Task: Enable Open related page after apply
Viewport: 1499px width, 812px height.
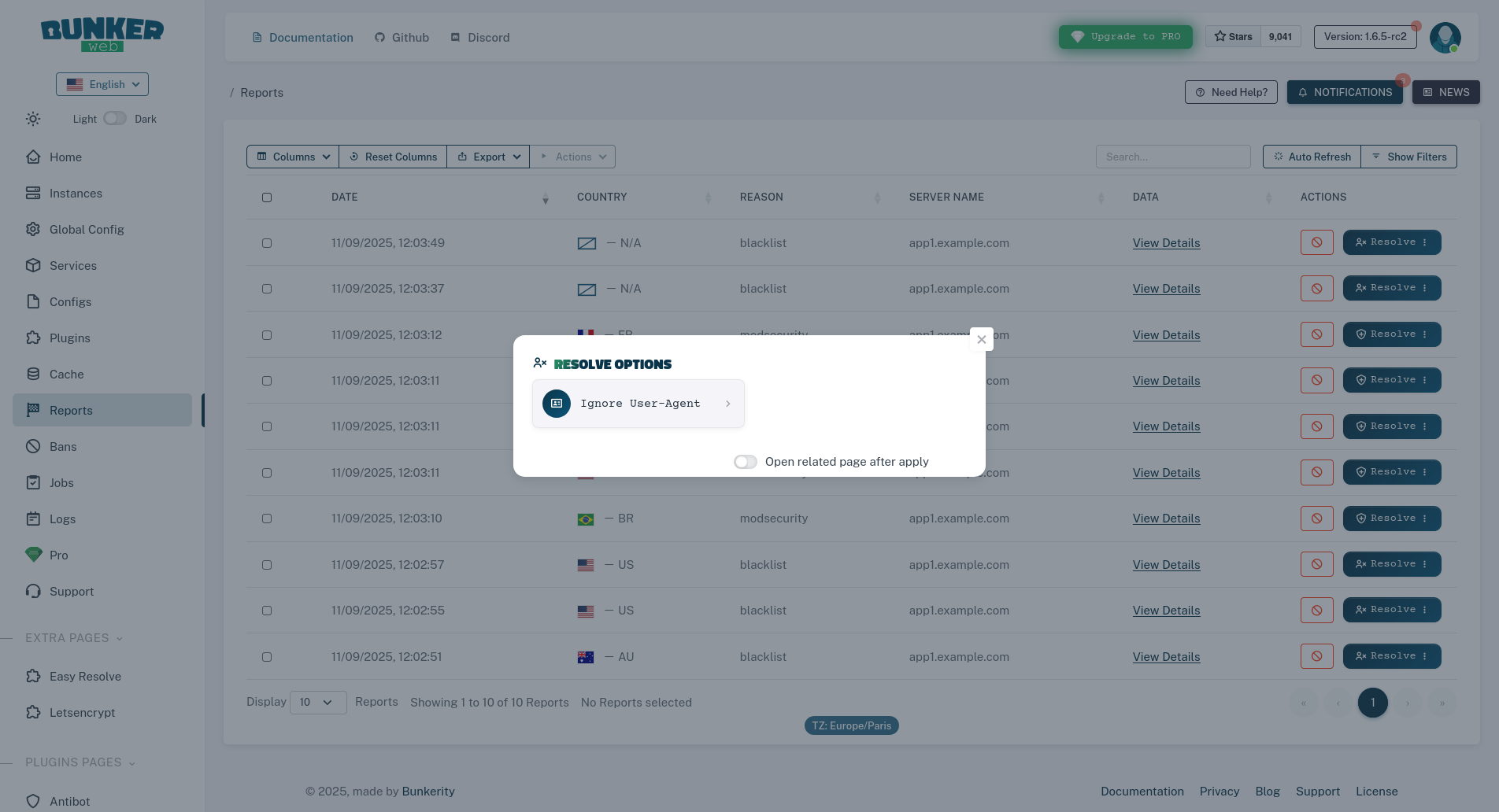Action: (745, 462)
